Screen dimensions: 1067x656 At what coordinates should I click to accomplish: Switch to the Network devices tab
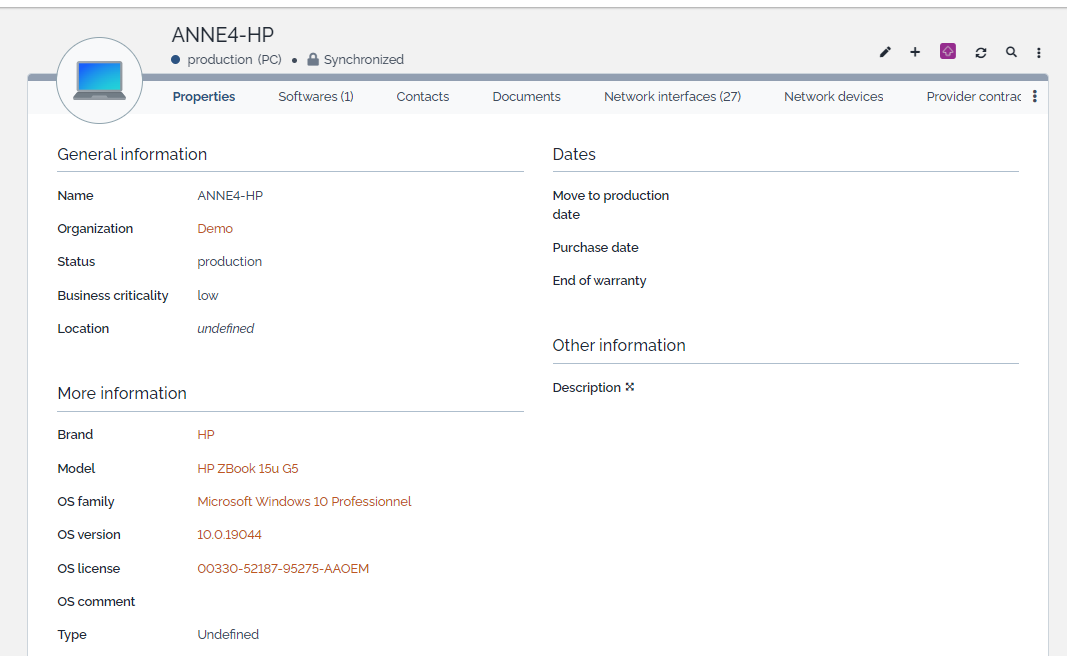tap(833, 97)
